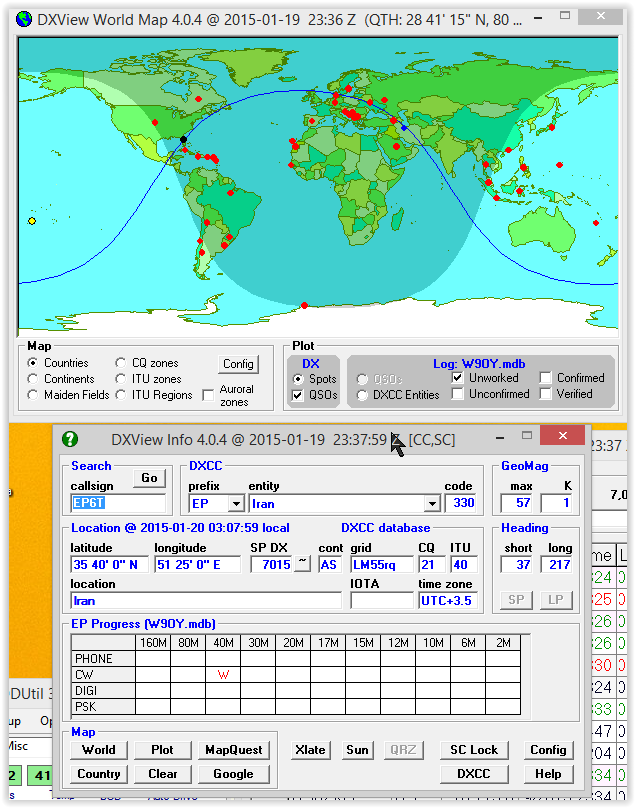The height and width of the screenshot is (808, 635).
Task: Click the 20M column header
Action: 293,643
